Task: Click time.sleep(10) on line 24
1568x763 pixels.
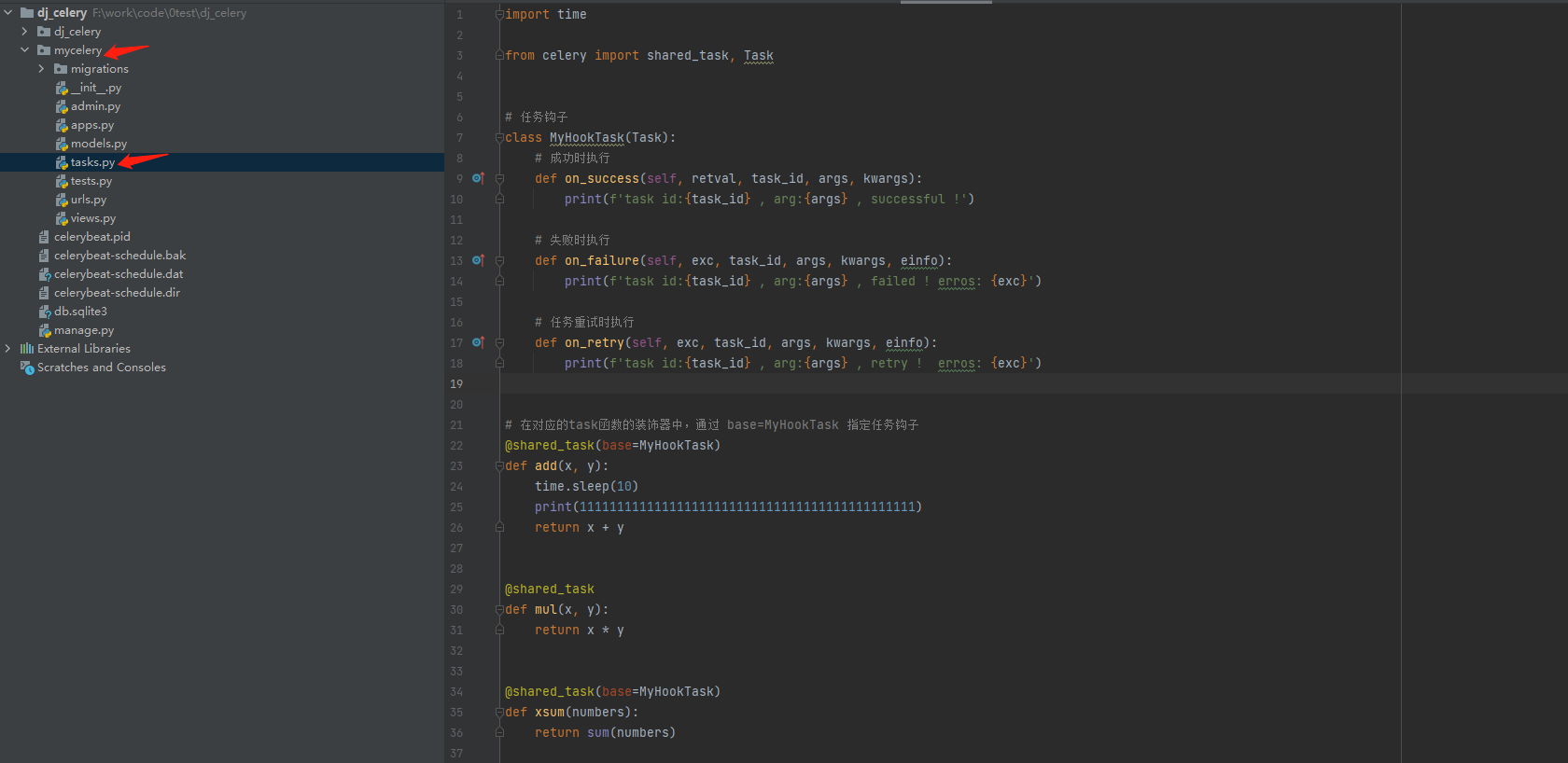Action: click(x=587, y=486)
